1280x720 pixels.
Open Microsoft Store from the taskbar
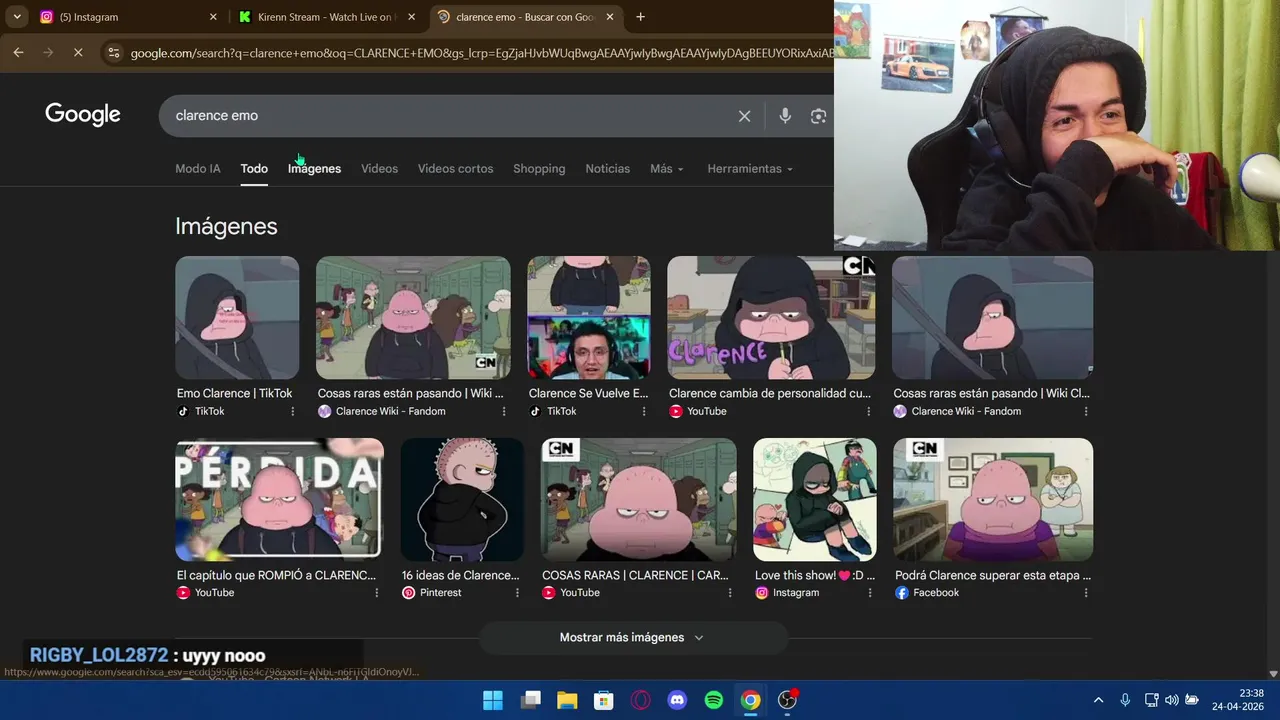point(604,700)
